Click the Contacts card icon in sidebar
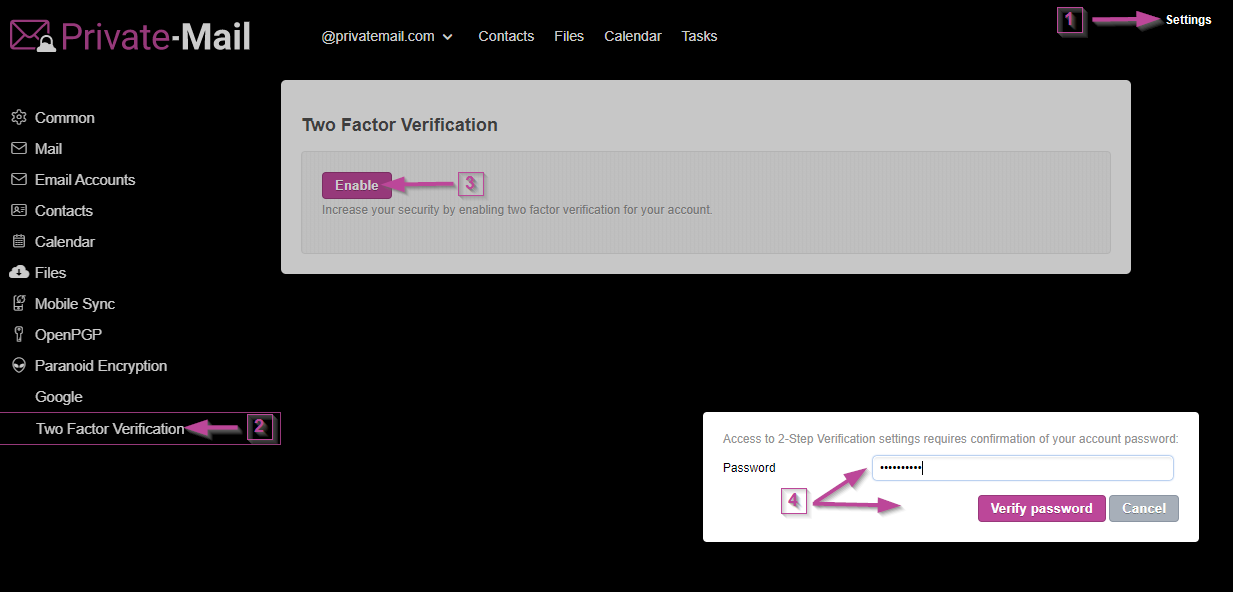Screen dimensions: 1233x592 coord(18,211)
